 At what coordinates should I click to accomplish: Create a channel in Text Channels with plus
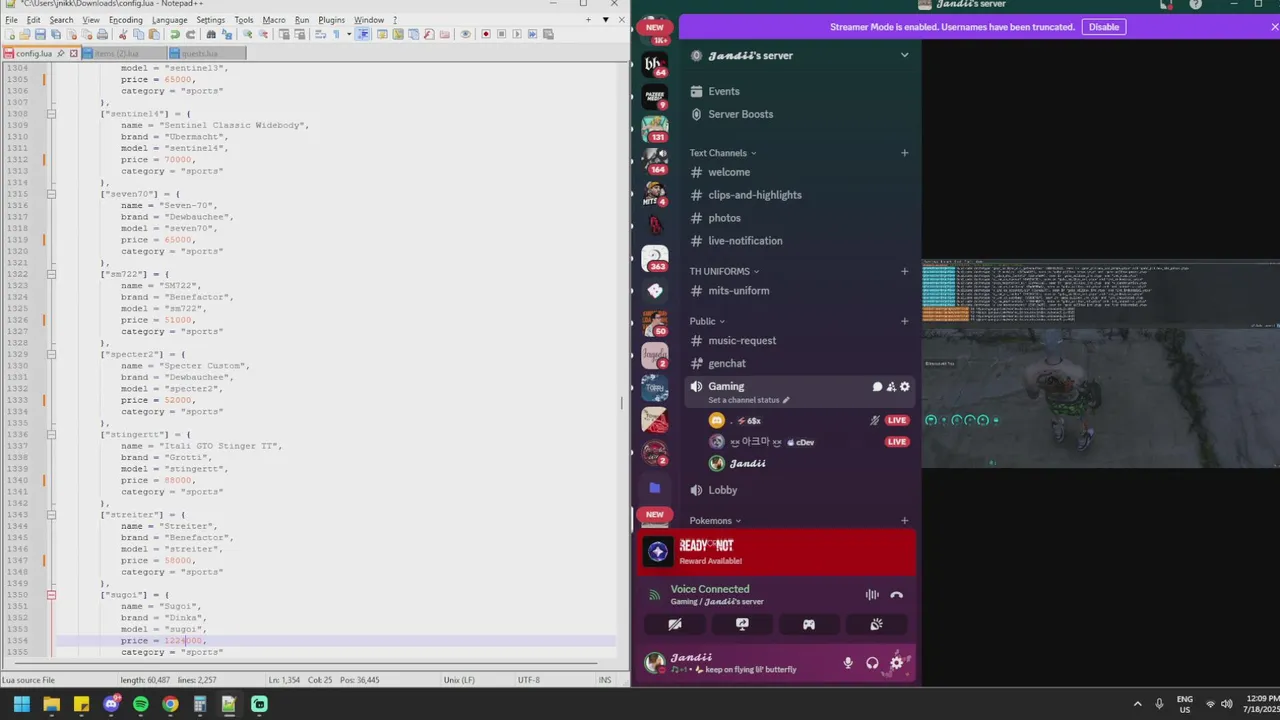tap(904, 153)
